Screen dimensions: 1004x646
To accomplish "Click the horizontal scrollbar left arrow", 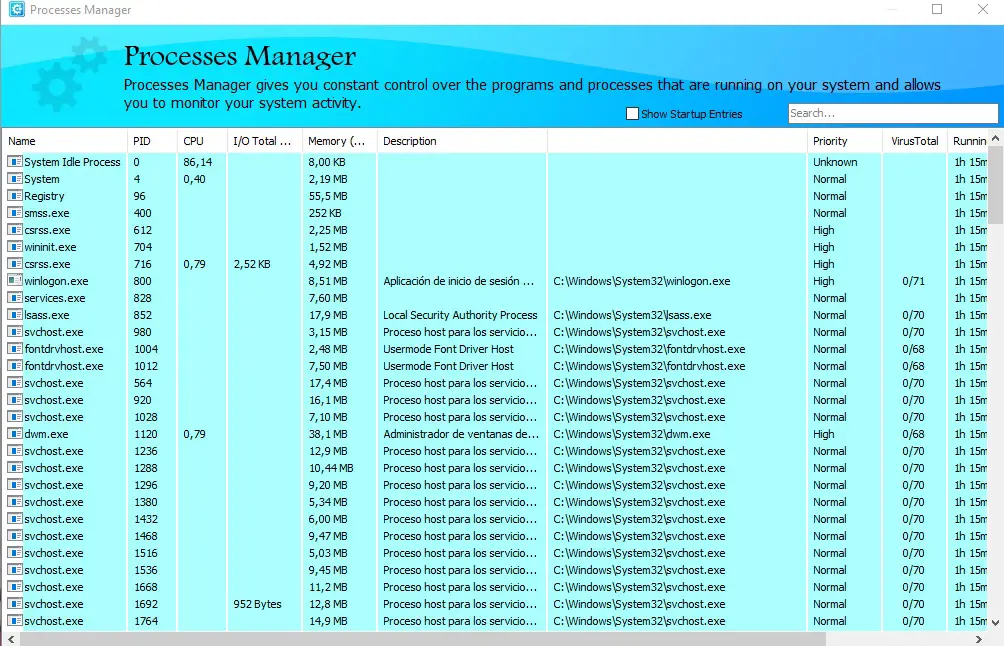I will [11, 639].
